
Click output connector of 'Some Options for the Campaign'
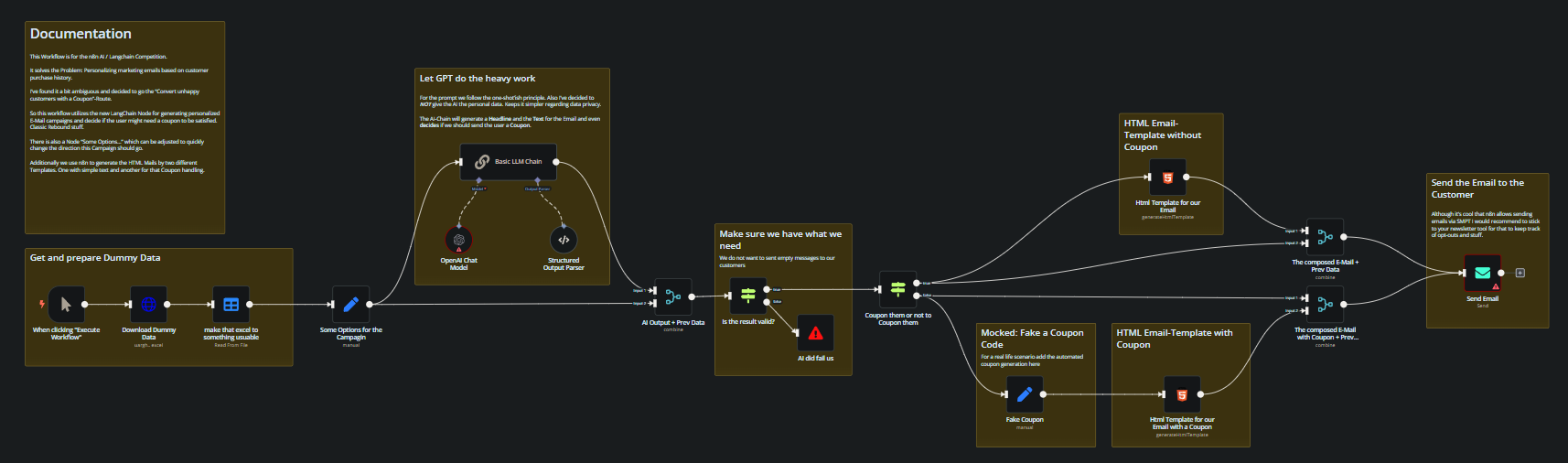pyautogui.click(x=369, y=304)
